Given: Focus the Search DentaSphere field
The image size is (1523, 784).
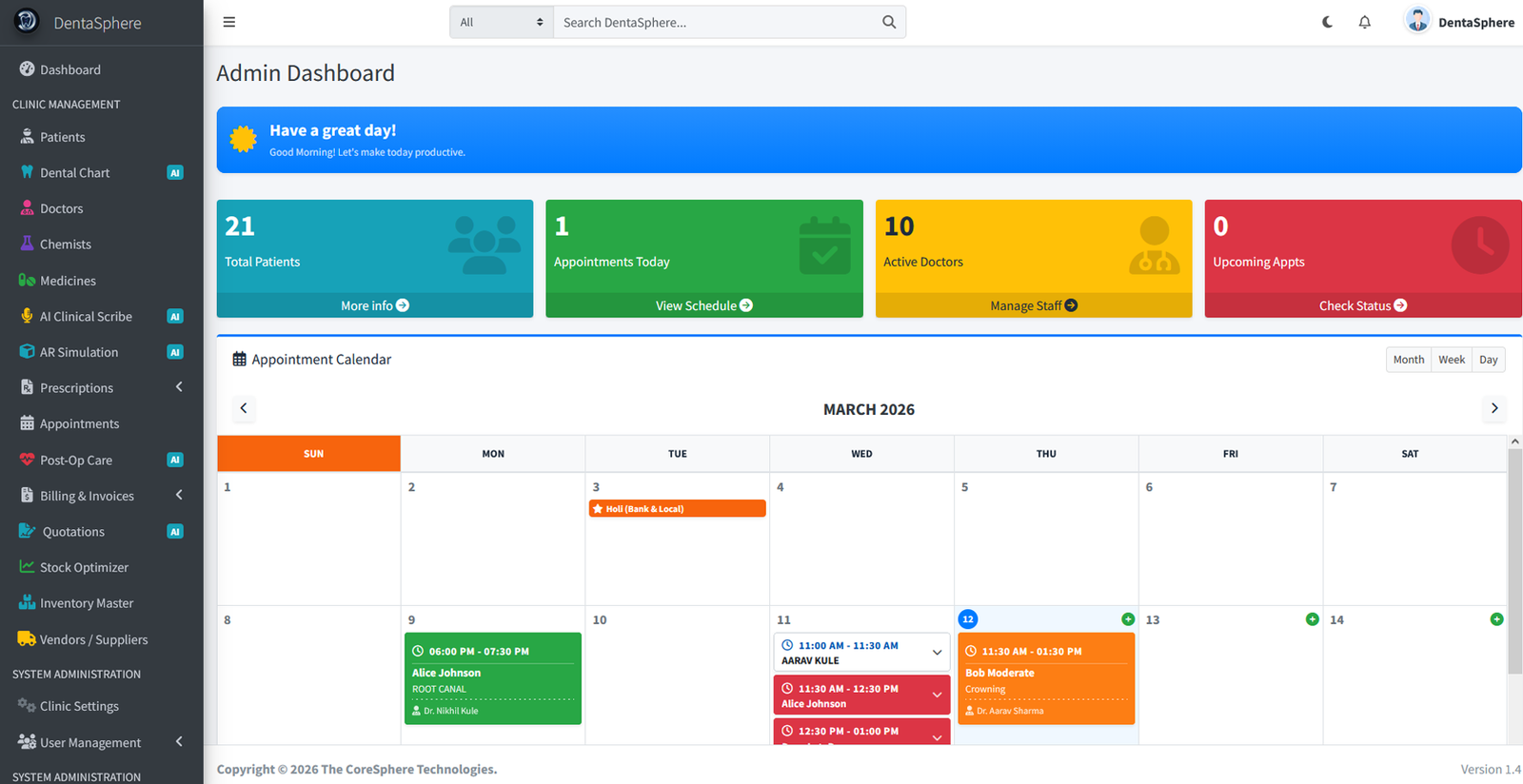Looking at the screenshot, I should [714, 22].
